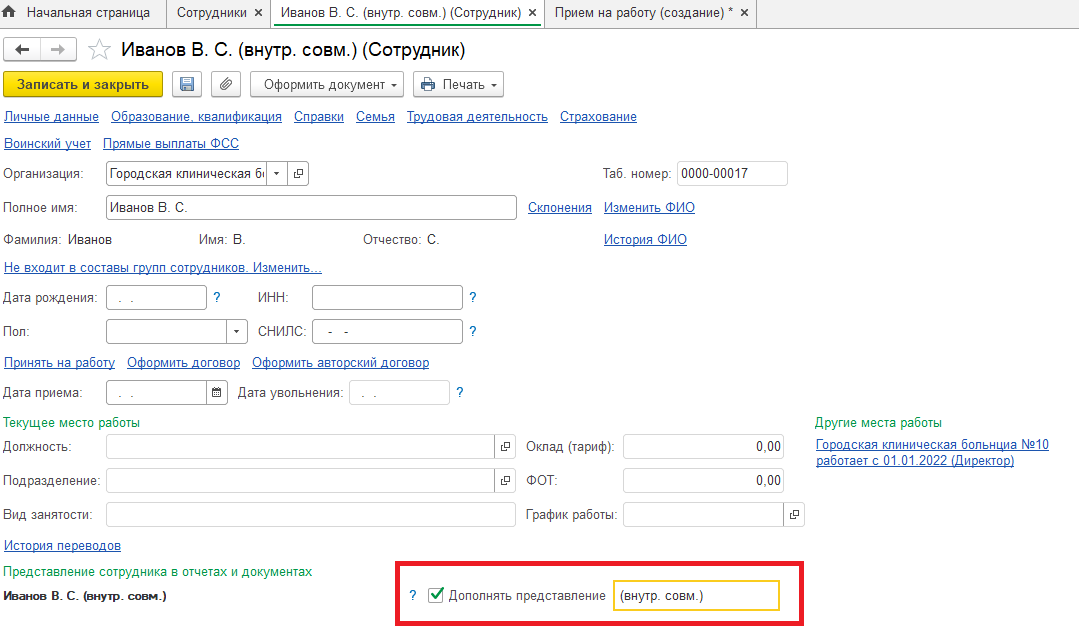Viewport: 1079px width, 641px height.
Task: Focus the ИНН input field
Action: 387,297
